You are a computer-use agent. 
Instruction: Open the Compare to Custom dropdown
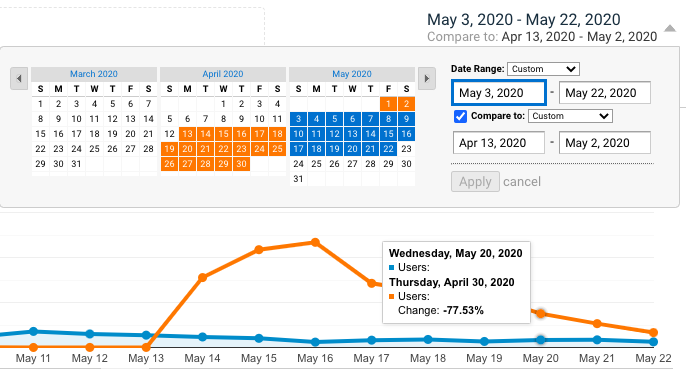[570, 116]
